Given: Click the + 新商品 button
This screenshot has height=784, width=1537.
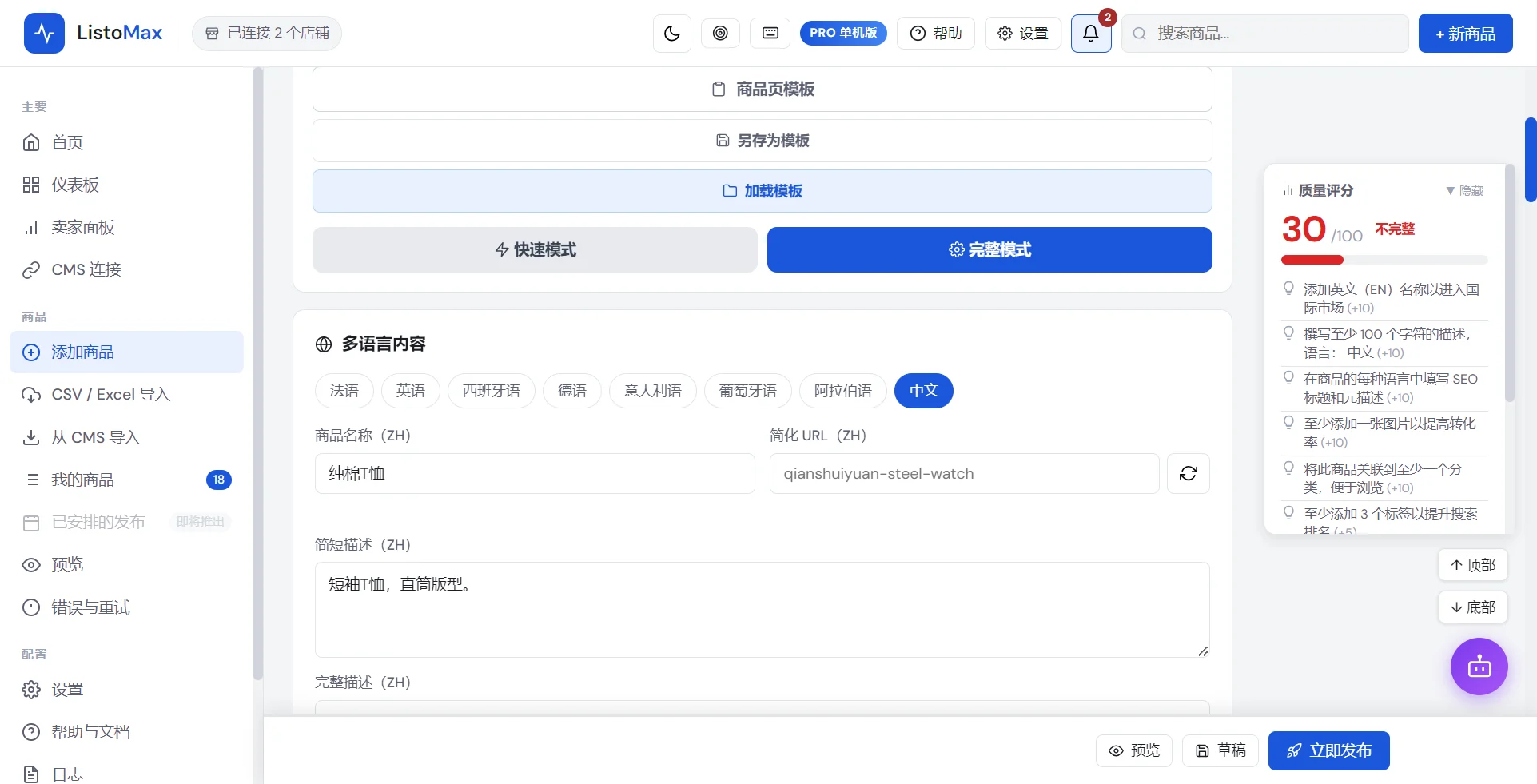Looking at the screenshot, I should (1465, 33).
